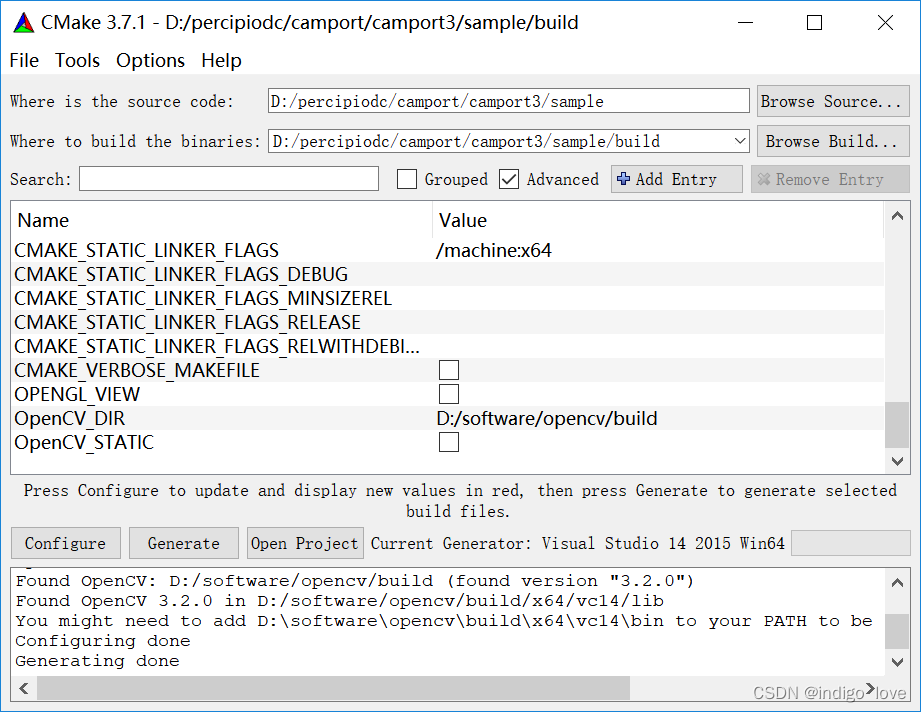The height and width of the screenshot is (712, 921).
Task: Toggle the CMAKE_VERBOSE_MAKEFILE checkbox
Action: (x=449, y=370)
